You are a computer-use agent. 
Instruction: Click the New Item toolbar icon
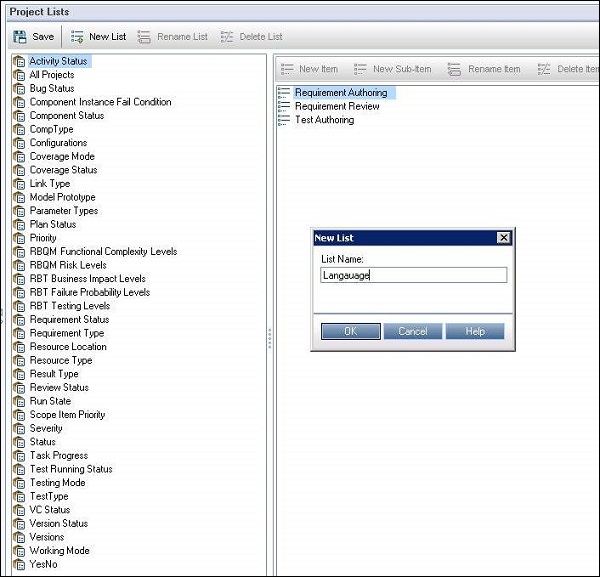click(287, 69)
